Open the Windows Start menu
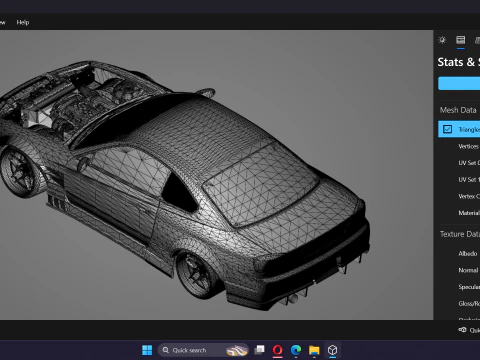Viewport: 480px width, 360px height. pyautogui.click(x=147, y=350)
